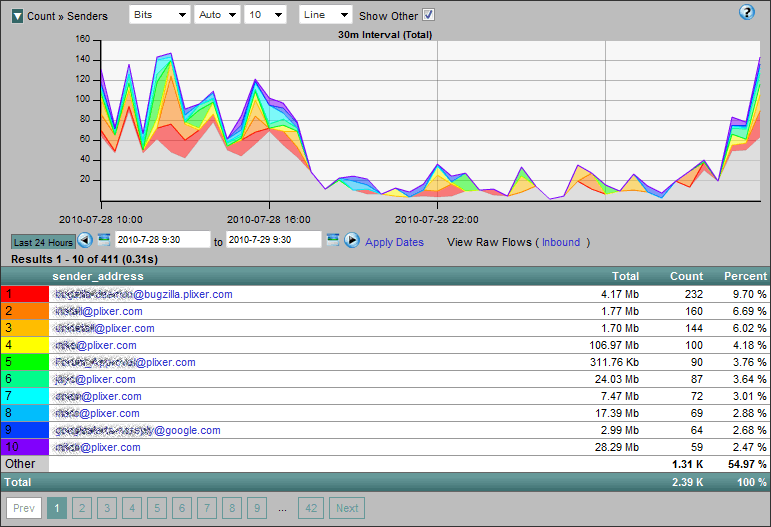Screen dimensions: 771x527
Task: Open the Inbound raw flows link
Action: pyautogui.click(x=561, y=242)
